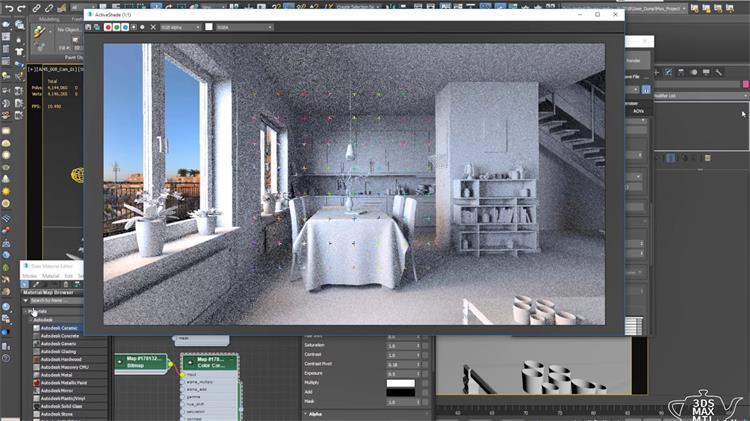750x421 pixels.
Task: Select the Autodesk Metallic Paint material
Action: point(62,382)
